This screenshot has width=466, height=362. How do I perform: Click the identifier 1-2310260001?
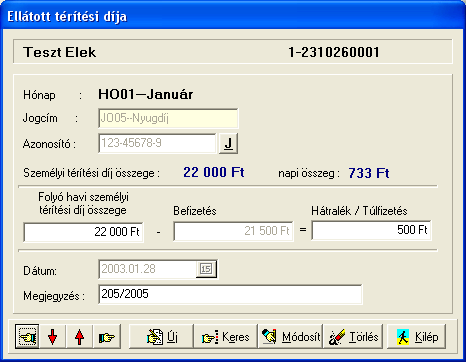(334, 52)
